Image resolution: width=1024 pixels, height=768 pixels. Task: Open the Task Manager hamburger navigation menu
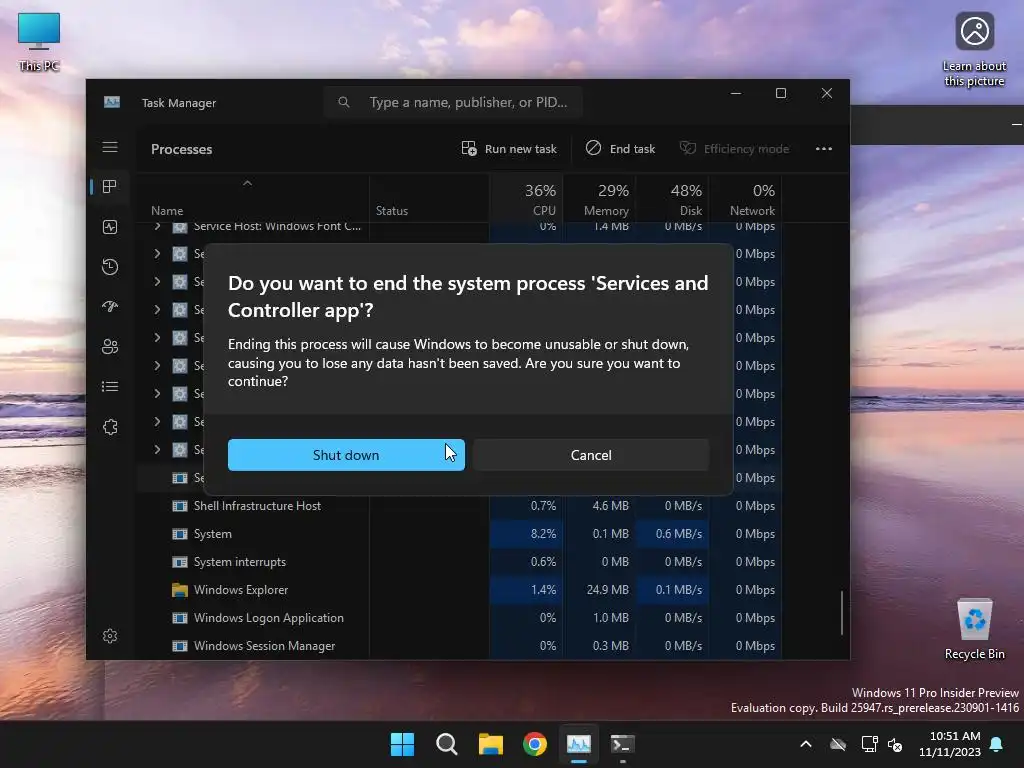tap(110, 148)
